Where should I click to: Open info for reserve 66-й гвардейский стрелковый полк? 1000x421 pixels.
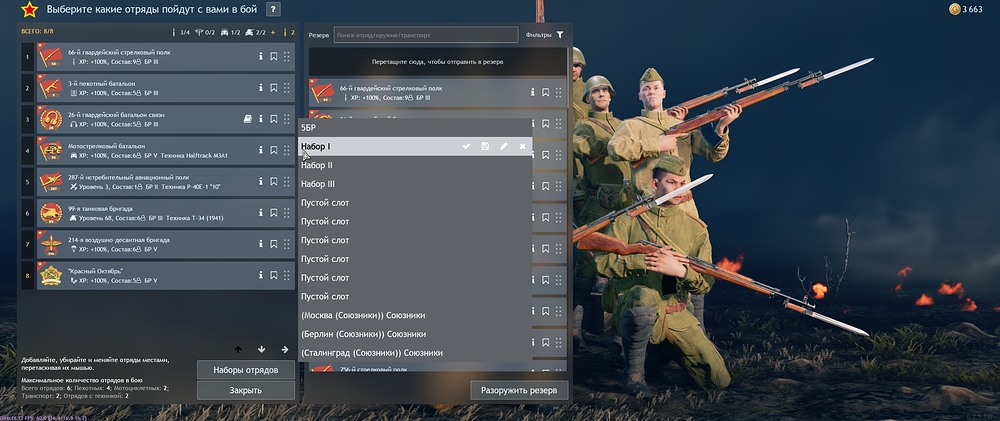click(x=533, y=92)
